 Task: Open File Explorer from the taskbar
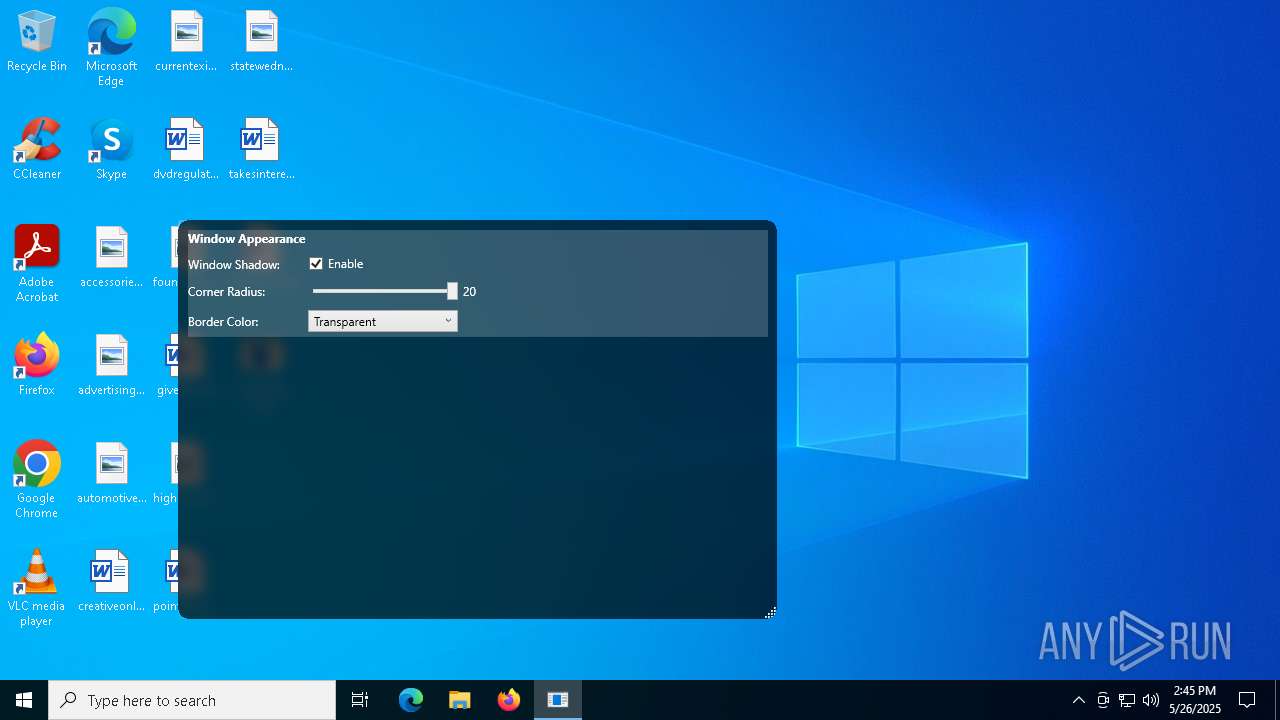tap(459, 700)
